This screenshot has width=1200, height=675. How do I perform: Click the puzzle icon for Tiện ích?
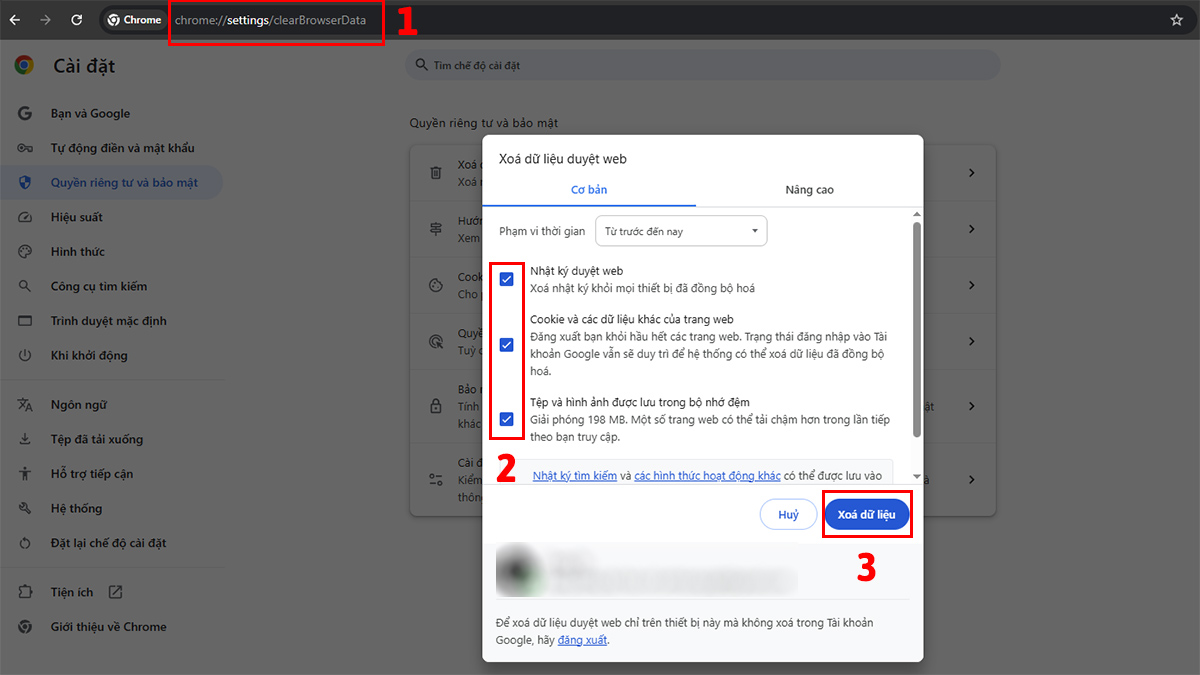click(26, 592)
